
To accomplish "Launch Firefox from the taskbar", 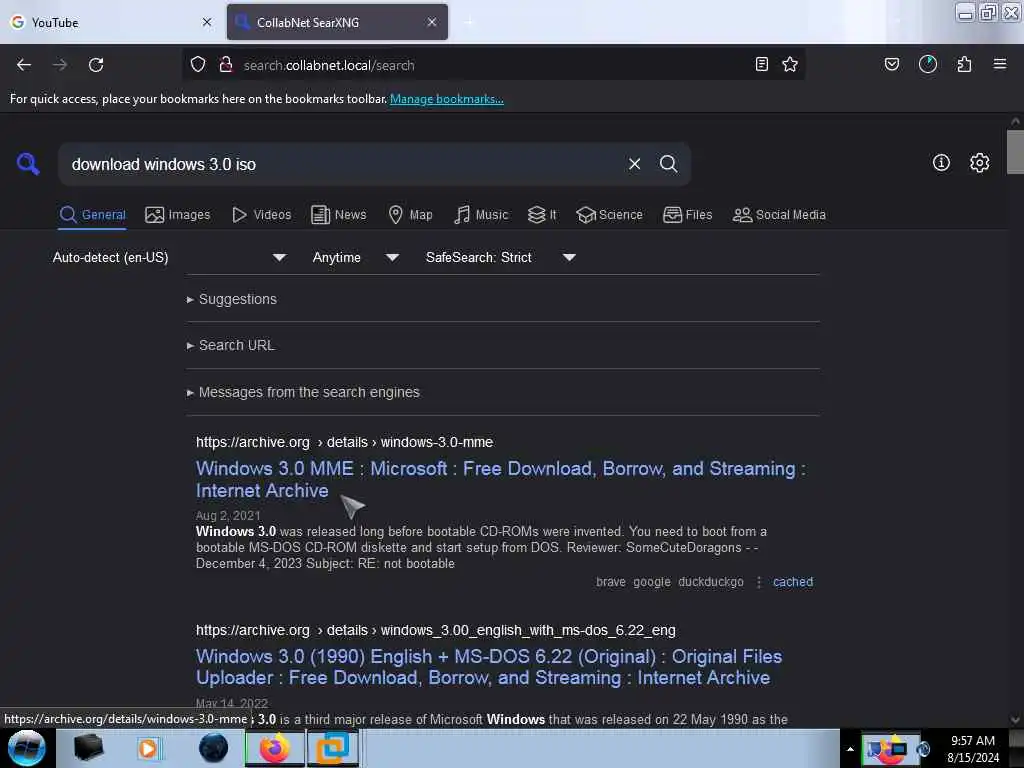I will click(x=275, y=748).
